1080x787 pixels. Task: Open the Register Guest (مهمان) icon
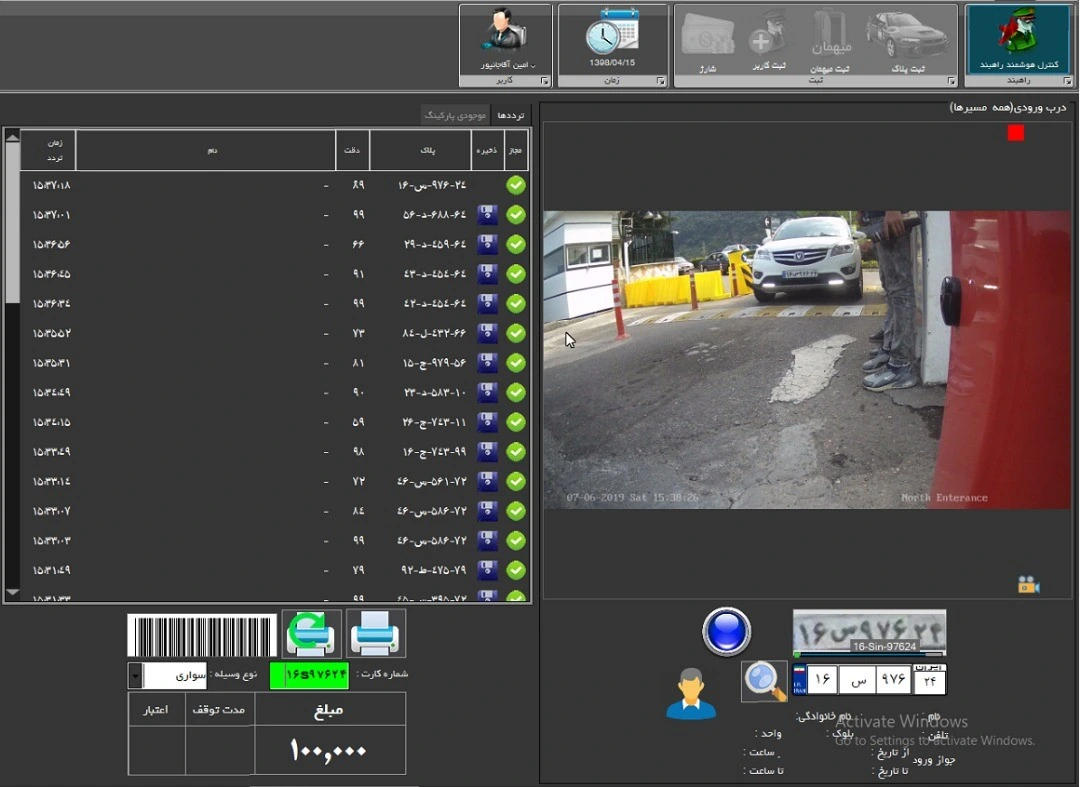(830, 37)
